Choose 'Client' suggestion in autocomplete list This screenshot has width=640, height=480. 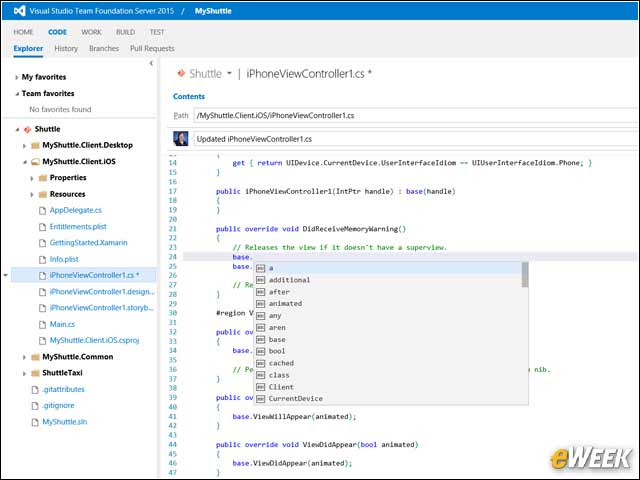[387, 387]
